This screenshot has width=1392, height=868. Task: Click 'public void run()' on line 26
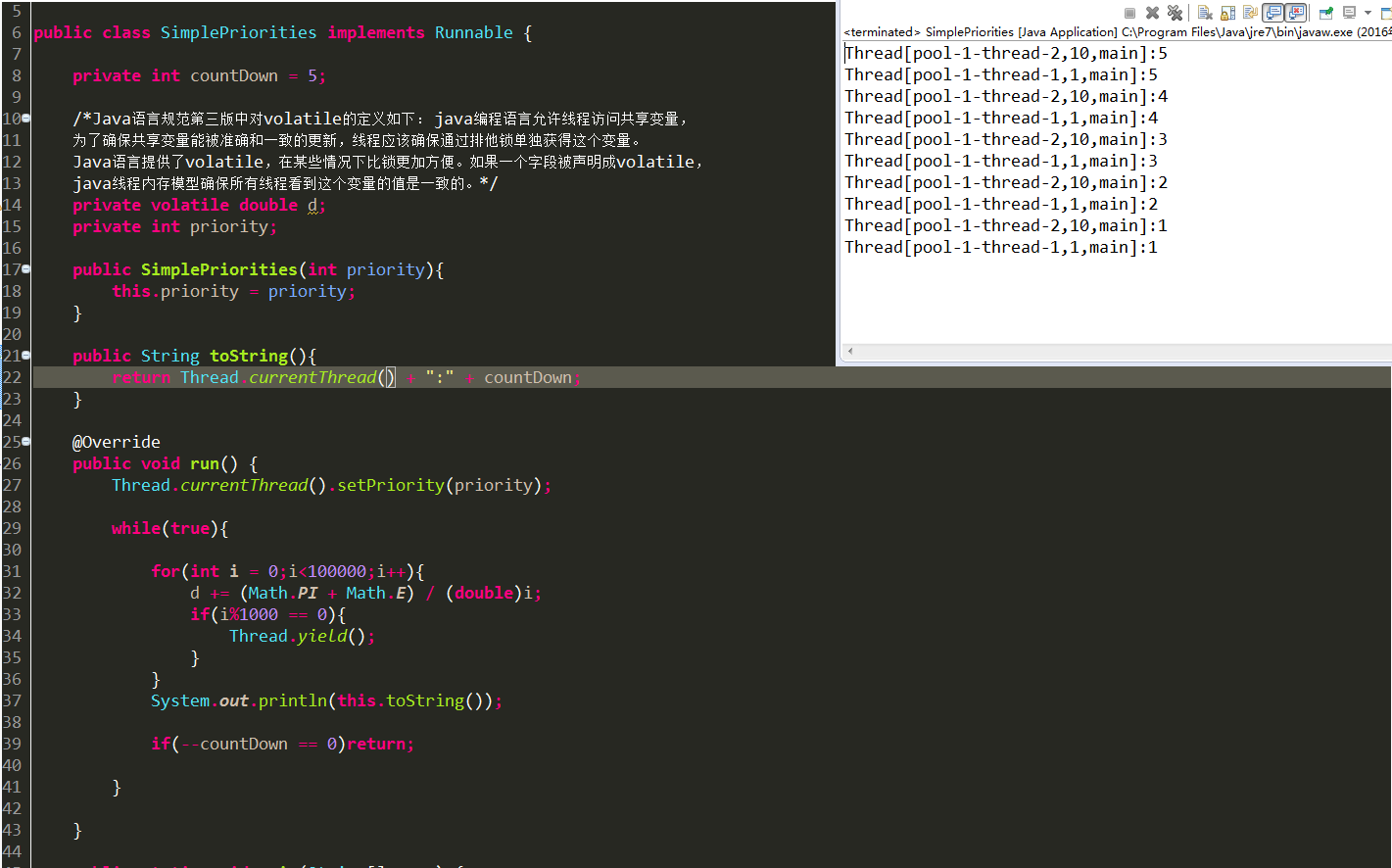(156, 463)
